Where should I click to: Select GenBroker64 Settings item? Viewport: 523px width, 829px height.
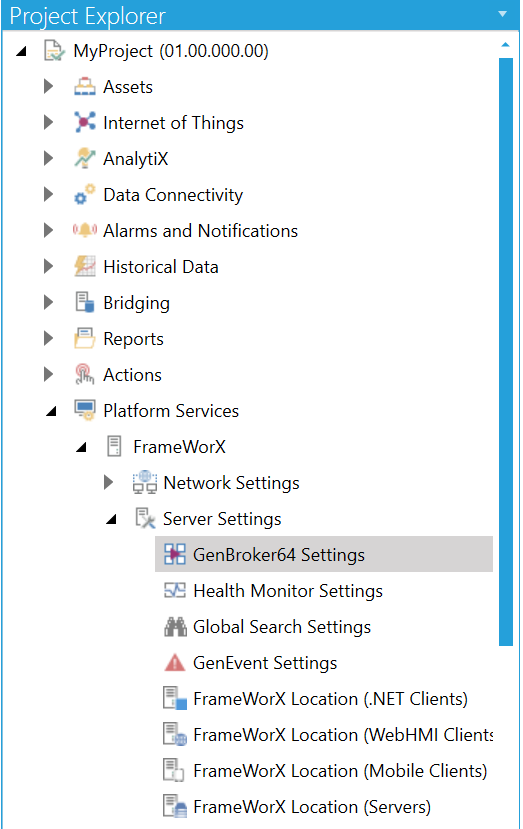point(324,554)
